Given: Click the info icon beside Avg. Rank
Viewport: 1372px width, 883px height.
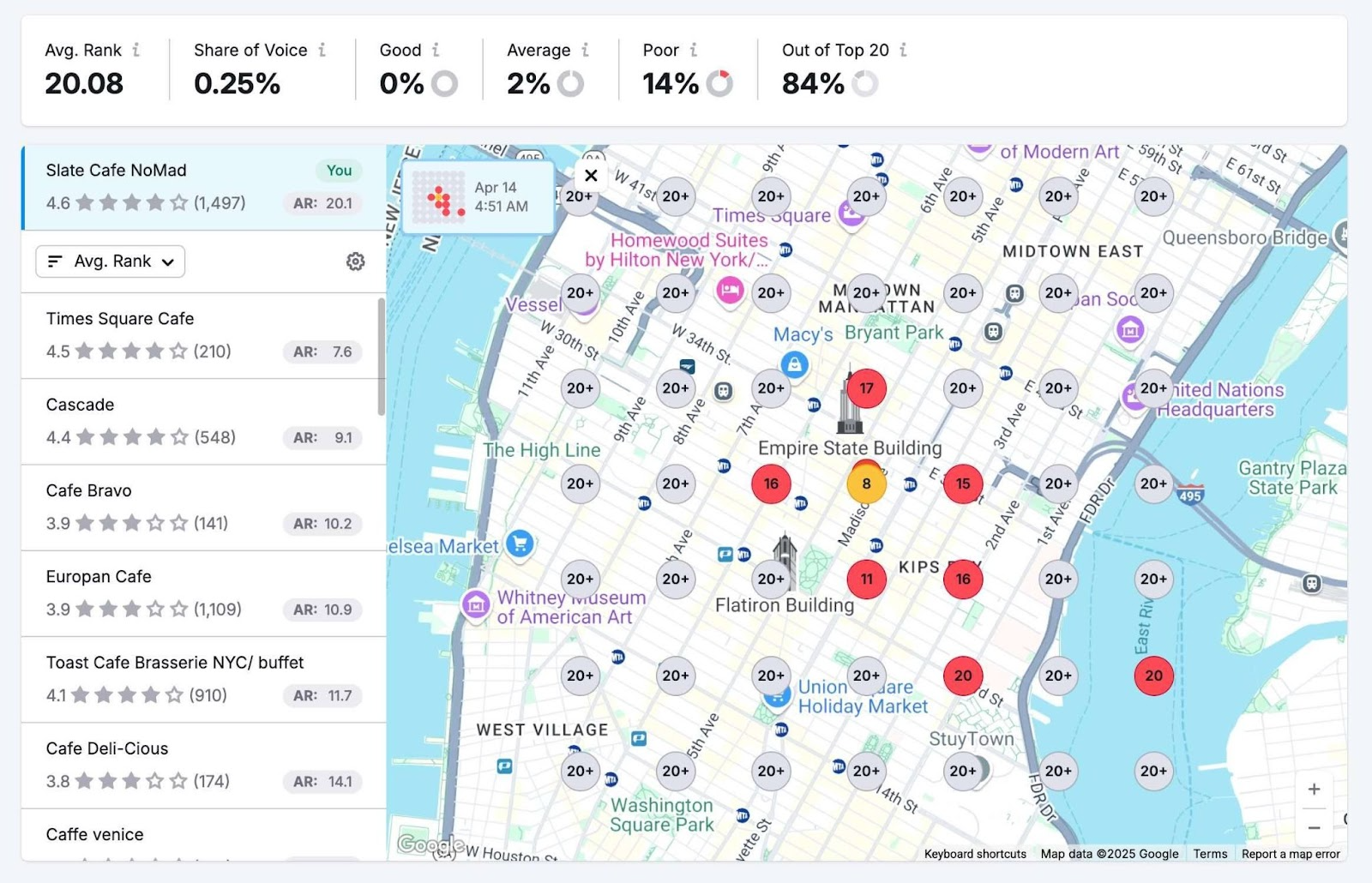Looking at the screenshot, I should pyautogui.click(x=136, y=50).
